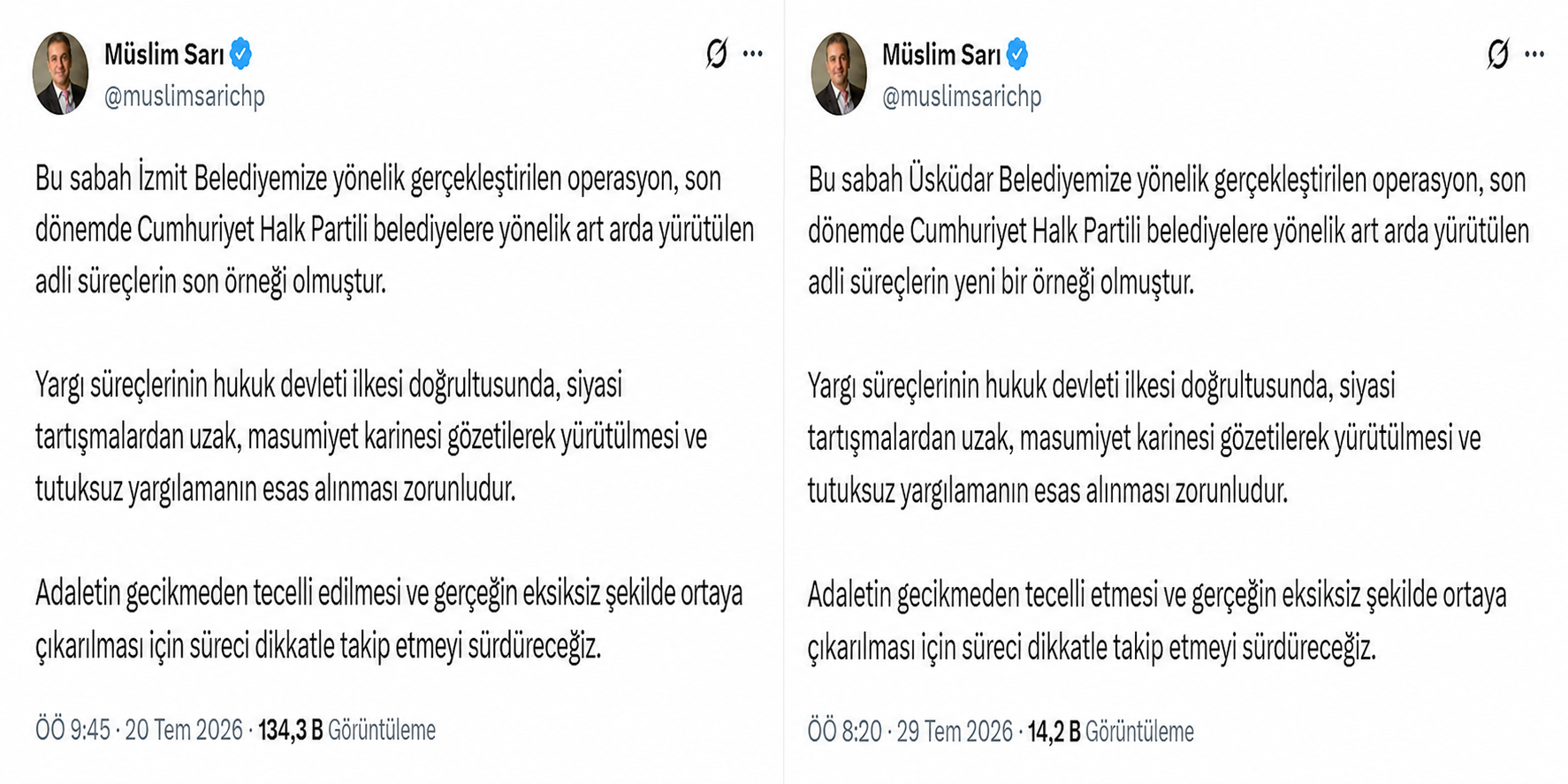Open the ÖÖ 8:20 · 29 Tem 2026 timestamp
The image size is (1568, 784).
(x=910, y=732)
